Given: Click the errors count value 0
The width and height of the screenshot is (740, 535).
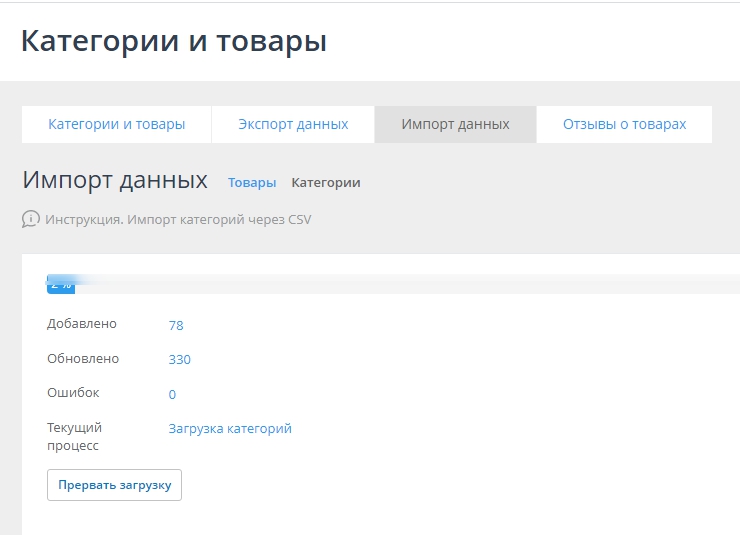Looking at the screenshot, I should [172, 395].
